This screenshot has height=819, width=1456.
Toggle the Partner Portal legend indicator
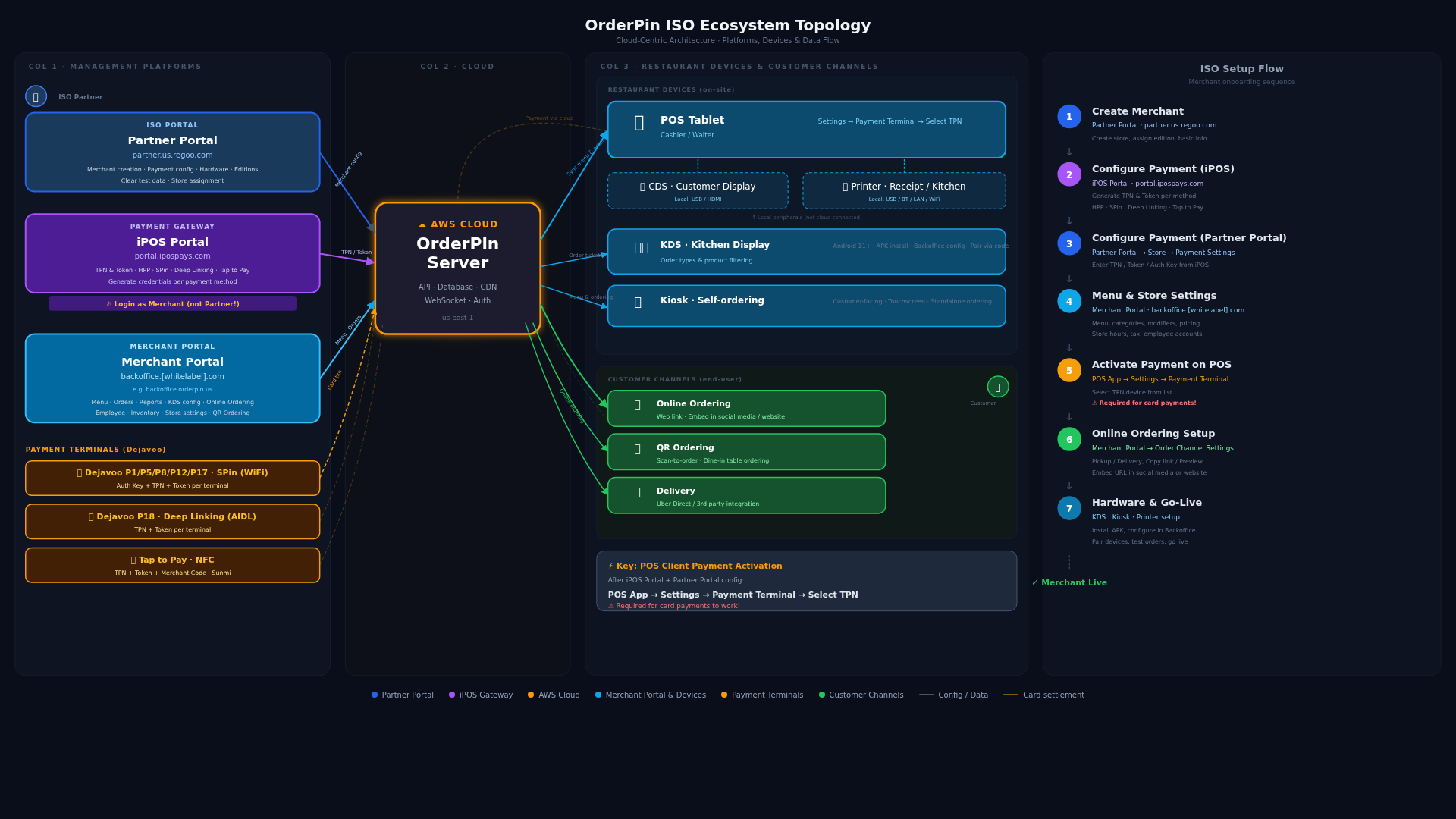pyautogui.click(x=373, y=695)
